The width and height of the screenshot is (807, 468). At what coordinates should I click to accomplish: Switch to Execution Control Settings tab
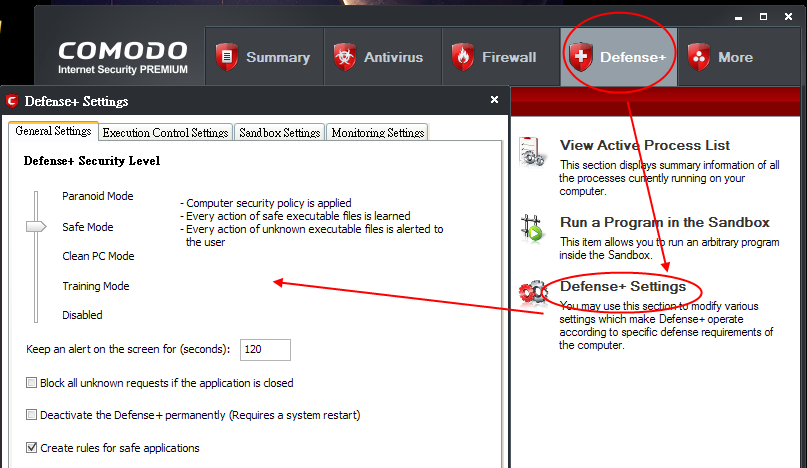click(165, 132)
